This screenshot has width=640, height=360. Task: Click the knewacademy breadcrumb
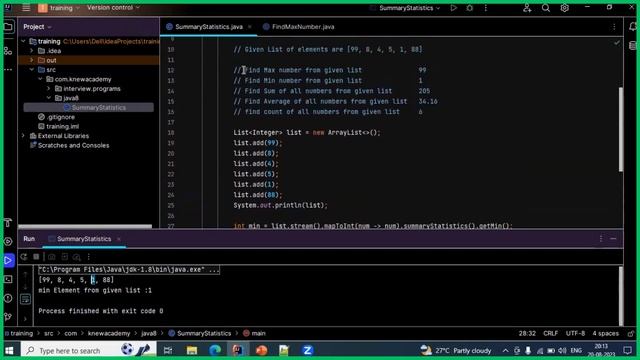(x=109, y=333)
